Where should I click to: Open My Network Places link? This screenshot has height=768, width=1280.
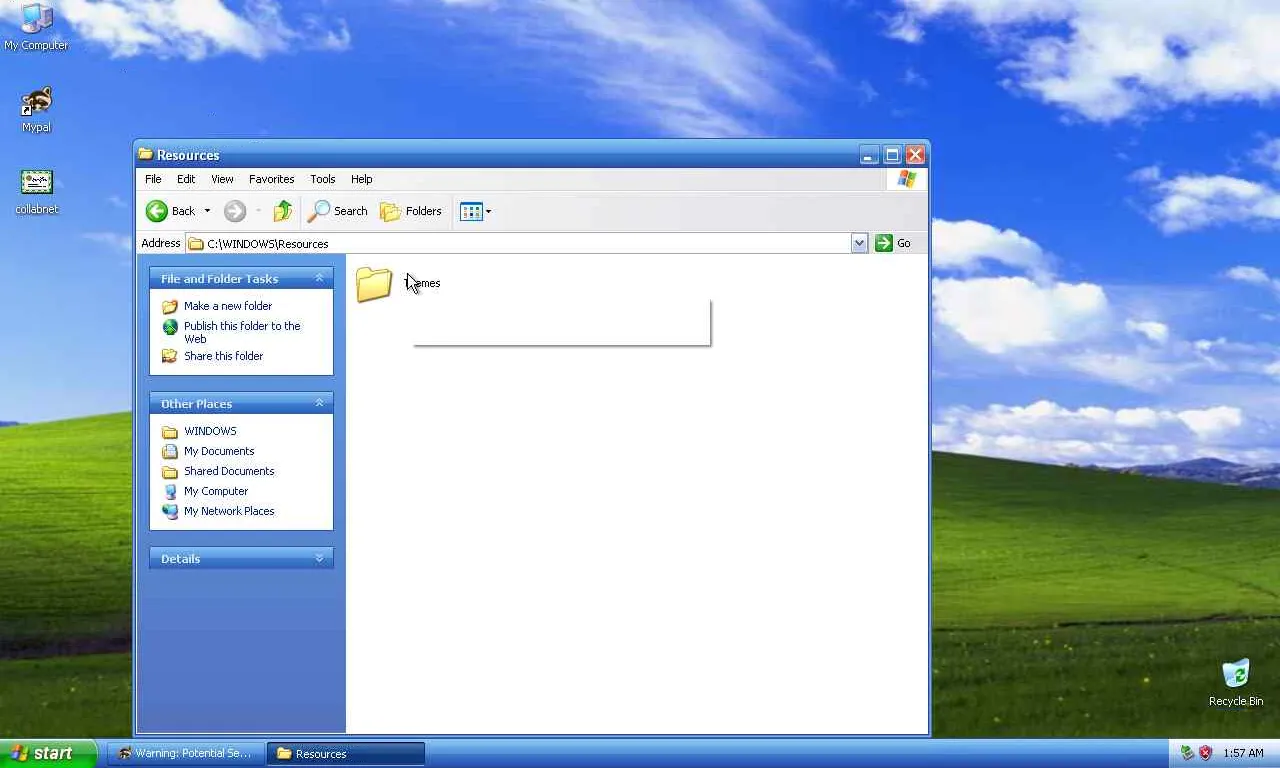pyautogui.click(x=229, y=511)
